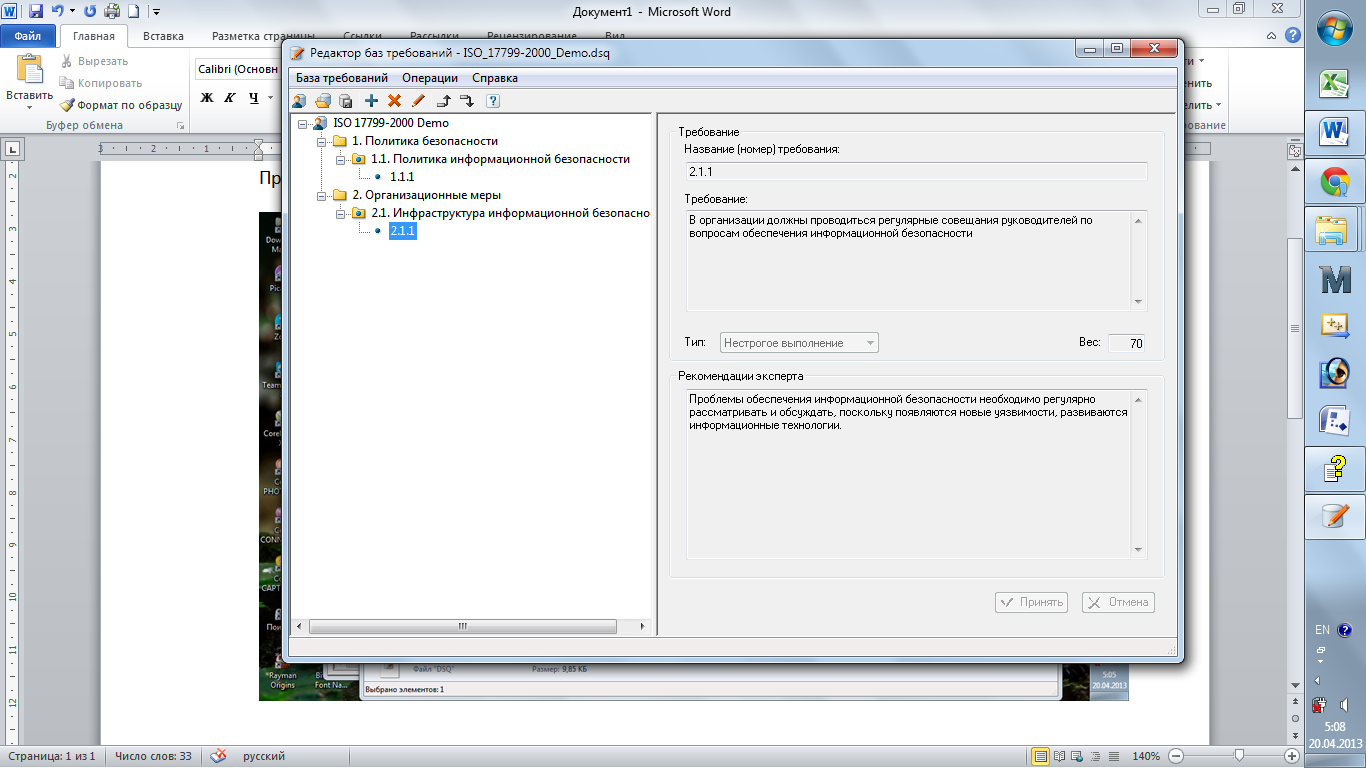Collapse the ISO 17799-2000 Demo root node
Screen dimensions: 1366x768
(303, 123)
